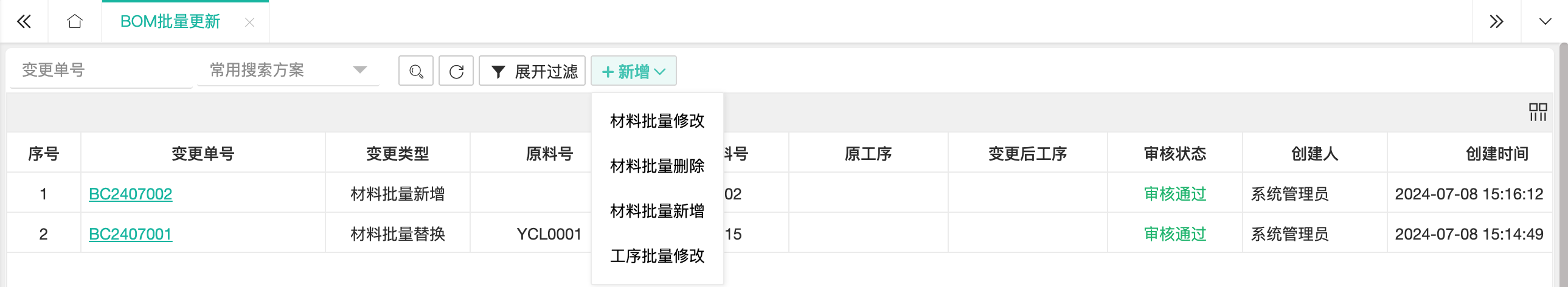Focus the 变更单号 search input field

point(101,70)
